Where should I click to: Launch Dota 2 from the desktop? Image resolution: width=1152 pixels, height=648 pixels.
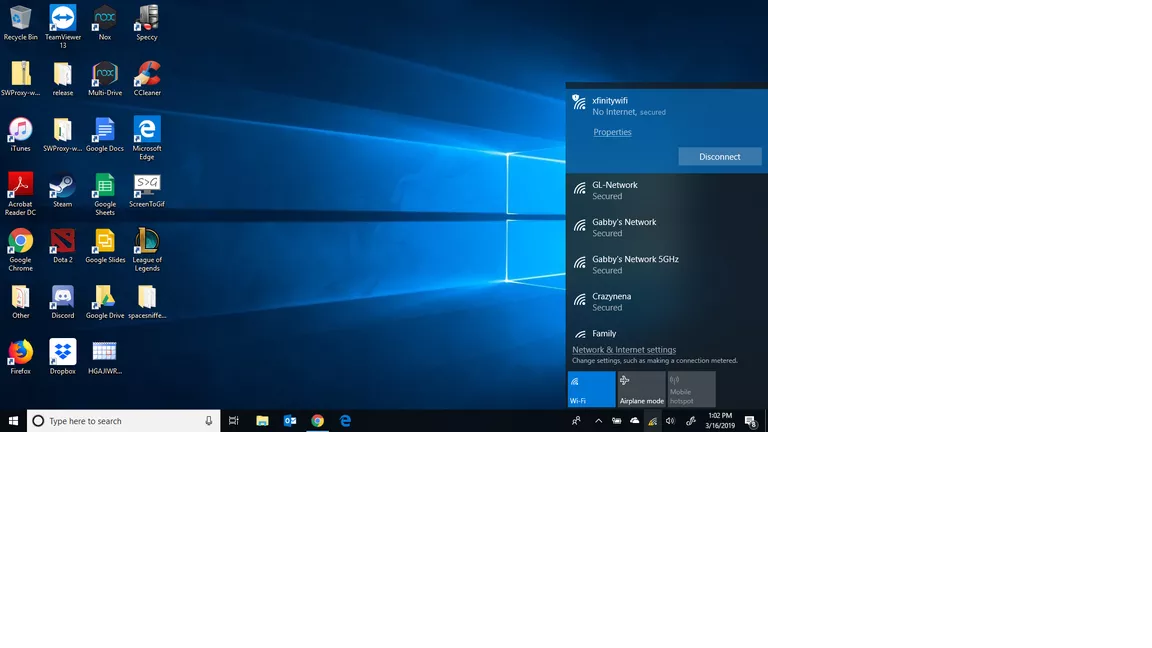[x=62, y=243]
